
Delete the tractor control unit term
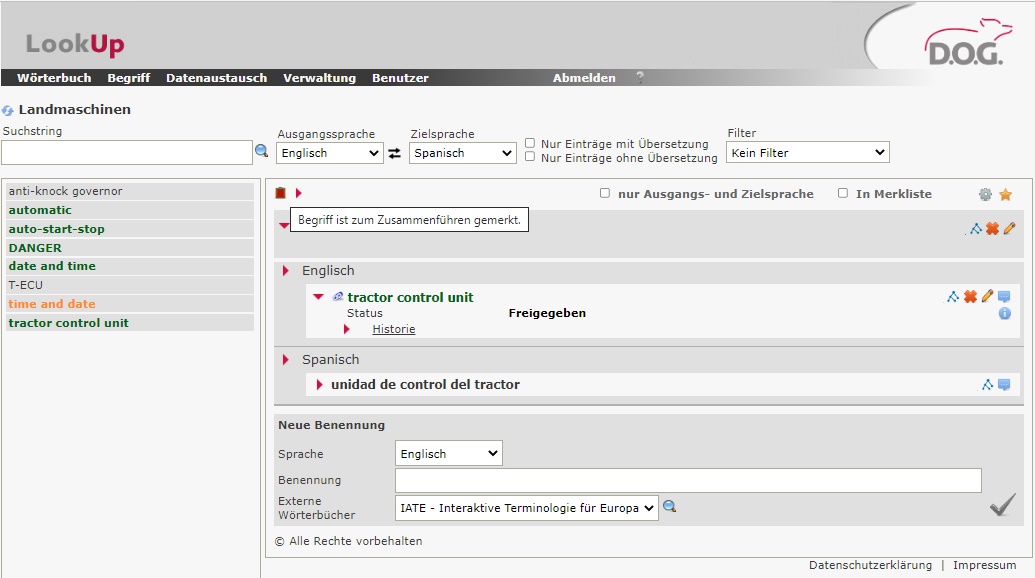click(x=970, y=297)
